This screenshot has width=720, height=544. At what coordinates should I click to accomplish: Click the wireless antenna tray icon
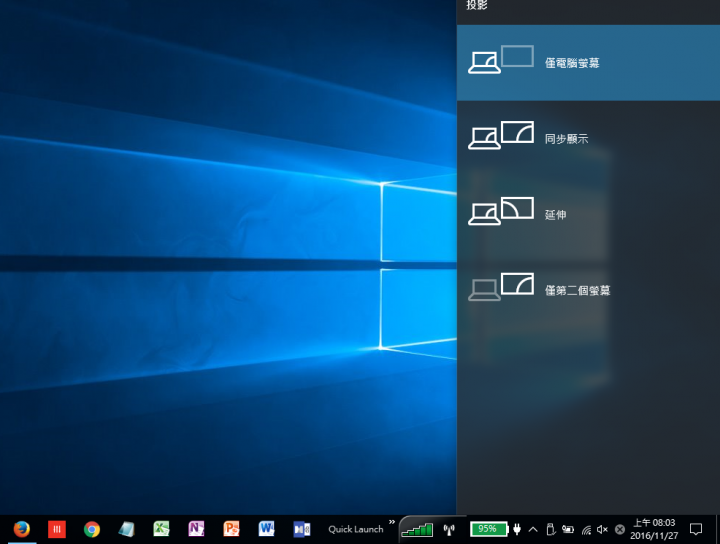point(449,530)
